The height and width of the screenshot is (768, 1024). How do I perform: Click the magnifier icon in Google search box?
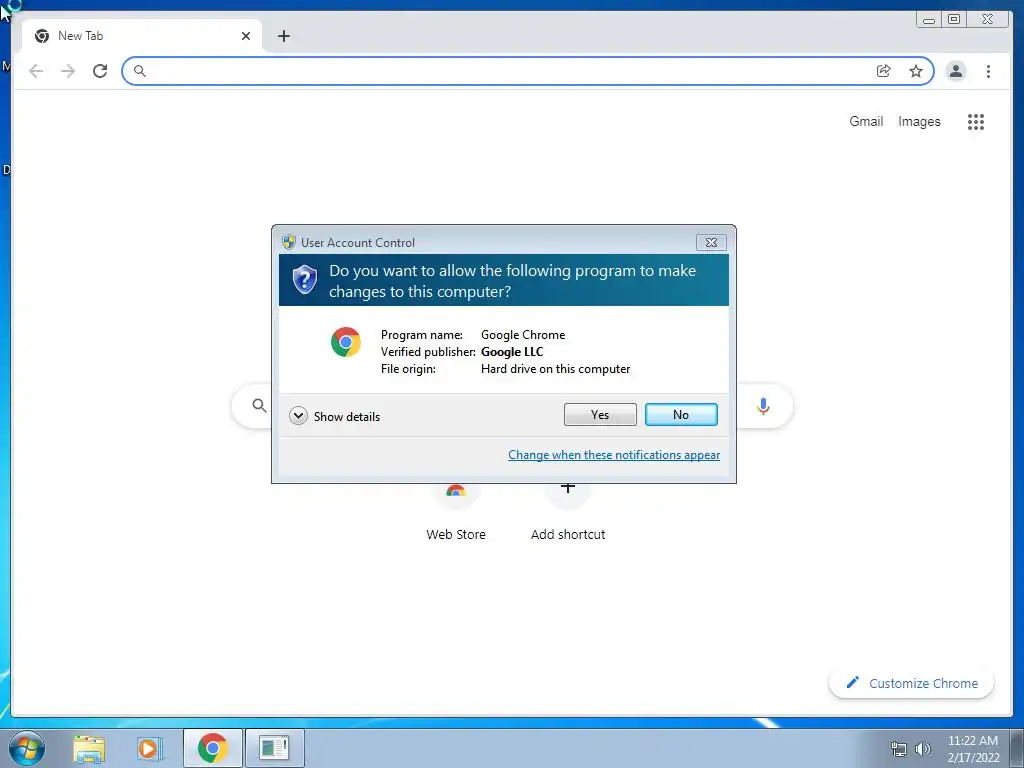(x=259, y=406)
